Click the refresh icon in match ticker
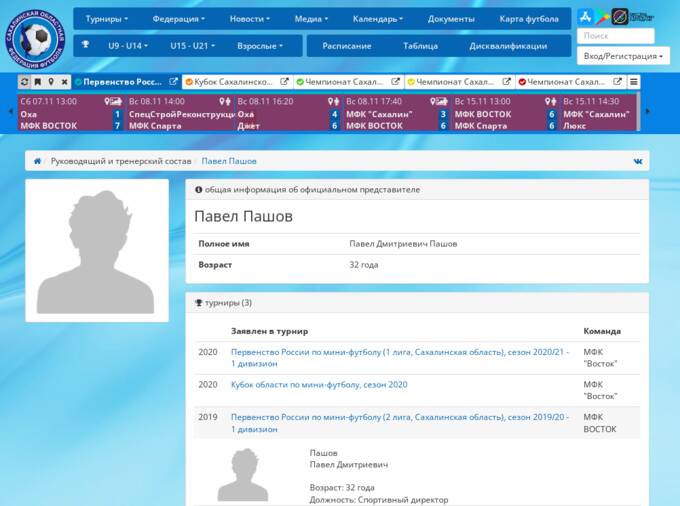Image resolution: width=680 pixels, height=506 pixels. tap(25, 82)
